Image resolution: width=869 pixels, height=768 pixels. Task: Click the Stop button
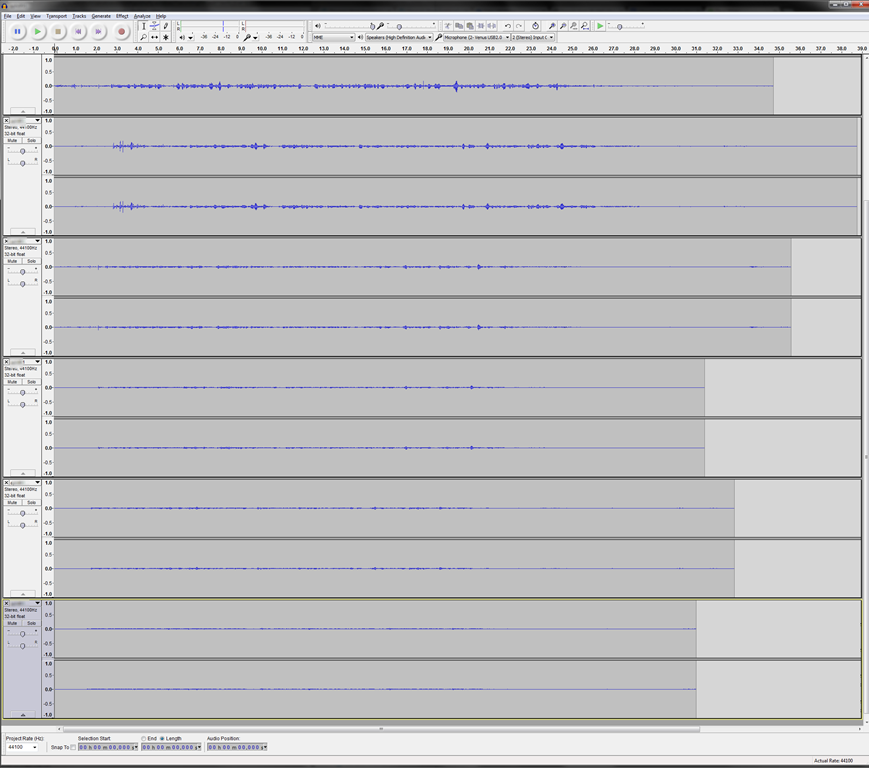pos(58,32)
